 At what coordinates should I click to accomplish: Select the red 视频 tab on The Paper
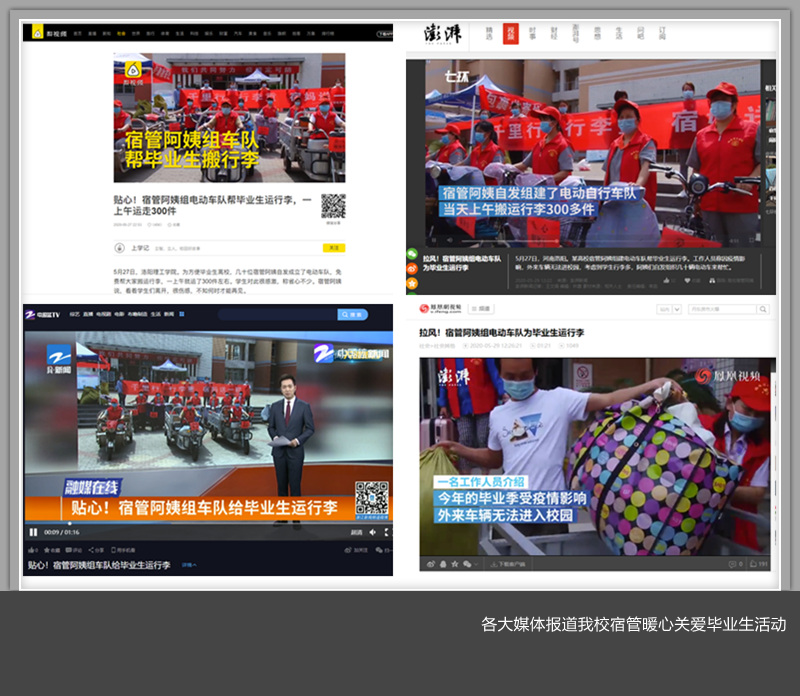(510, 33)
